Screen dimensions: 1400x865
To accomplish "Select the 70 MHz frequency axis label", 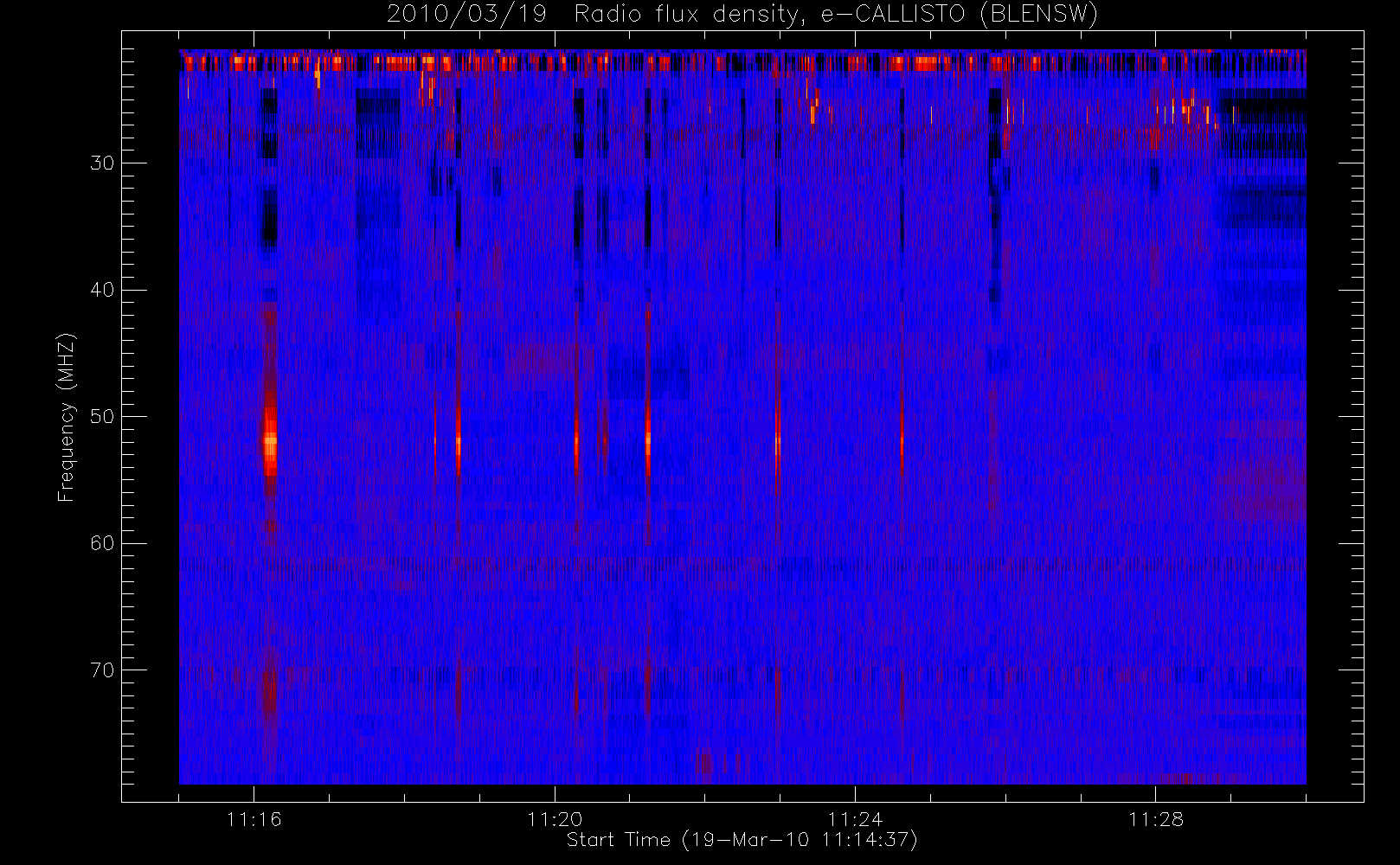I will (x=102, y=670).
